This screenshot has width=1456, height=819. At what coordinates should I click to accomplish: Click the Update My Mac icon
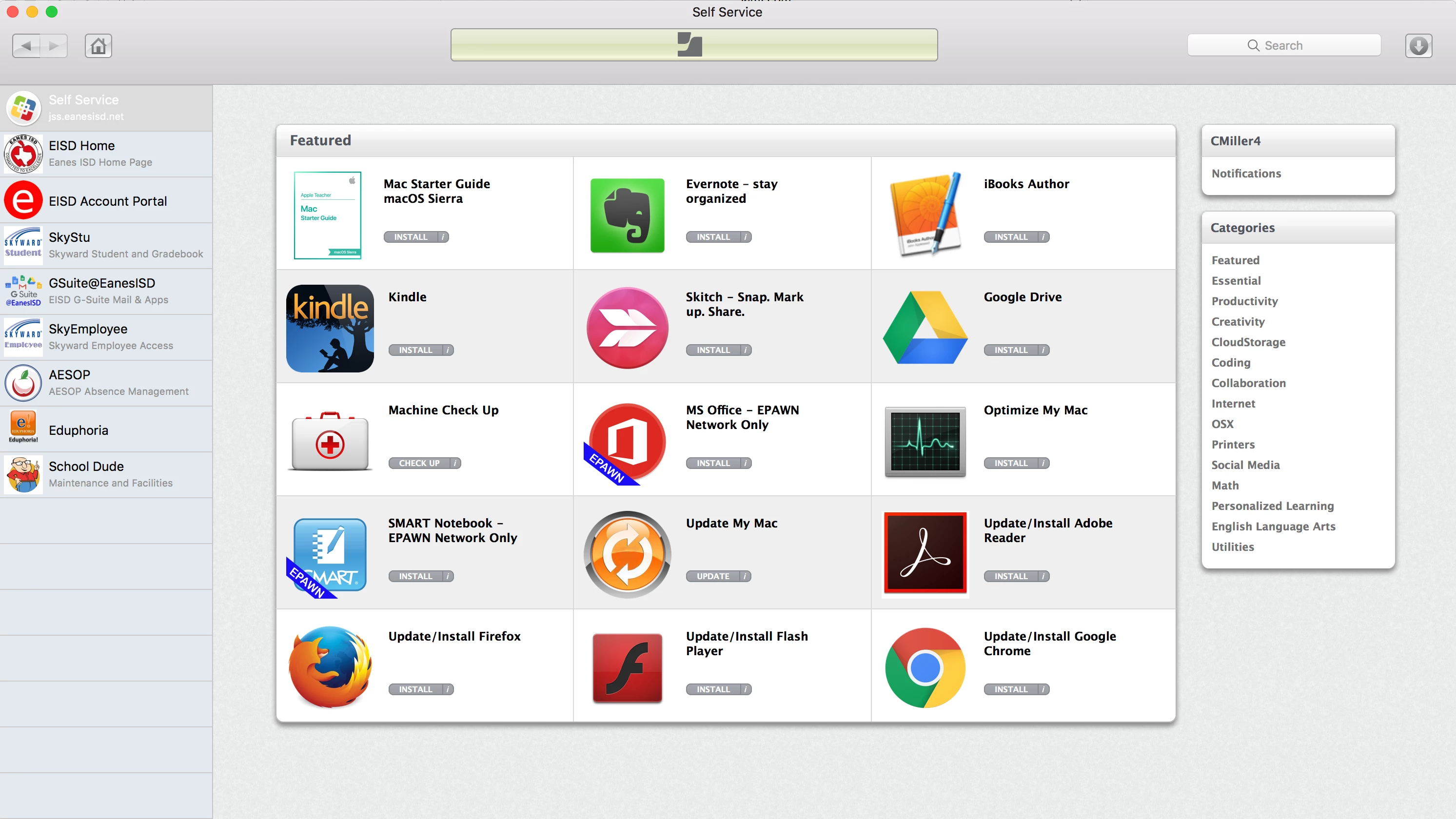pos(627,554)
